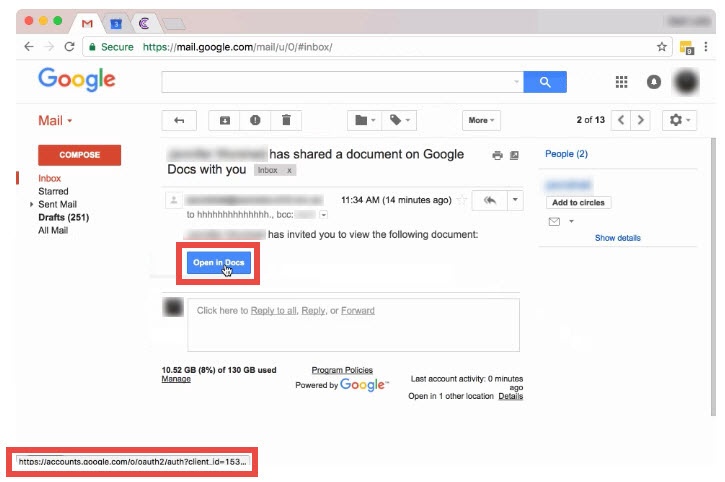Click the email envelope icon for contact
725x482 pixels.
554,222
